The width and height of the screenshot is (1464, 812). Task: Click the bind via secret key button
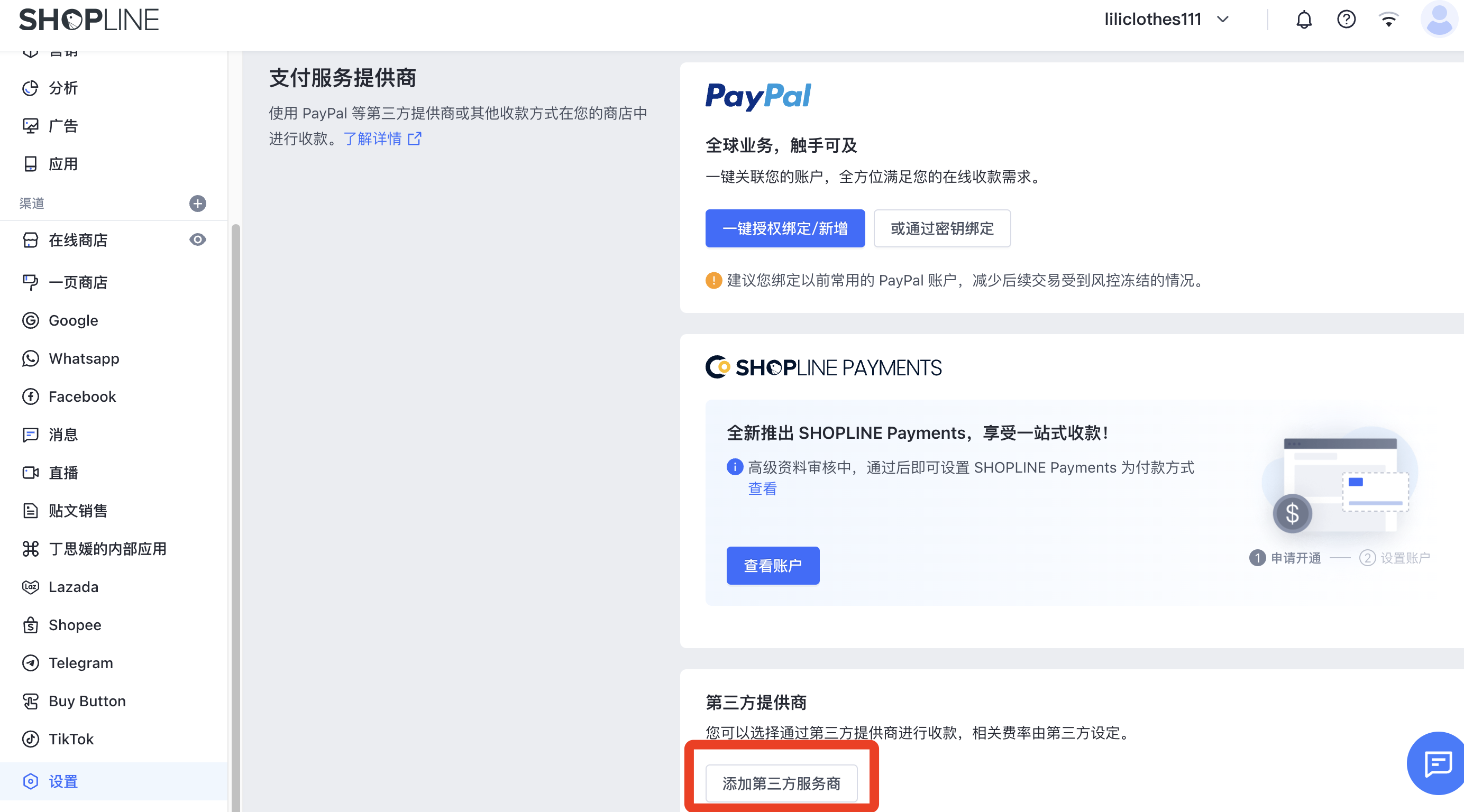[x=942, y=228]
